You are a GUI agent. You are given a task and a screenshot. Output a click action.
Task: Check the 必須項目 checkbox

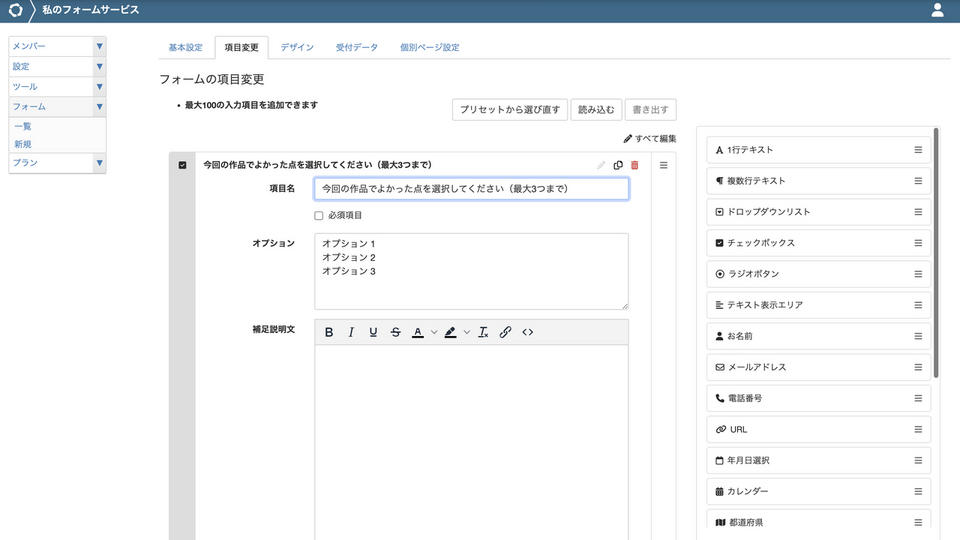[318, 216]
